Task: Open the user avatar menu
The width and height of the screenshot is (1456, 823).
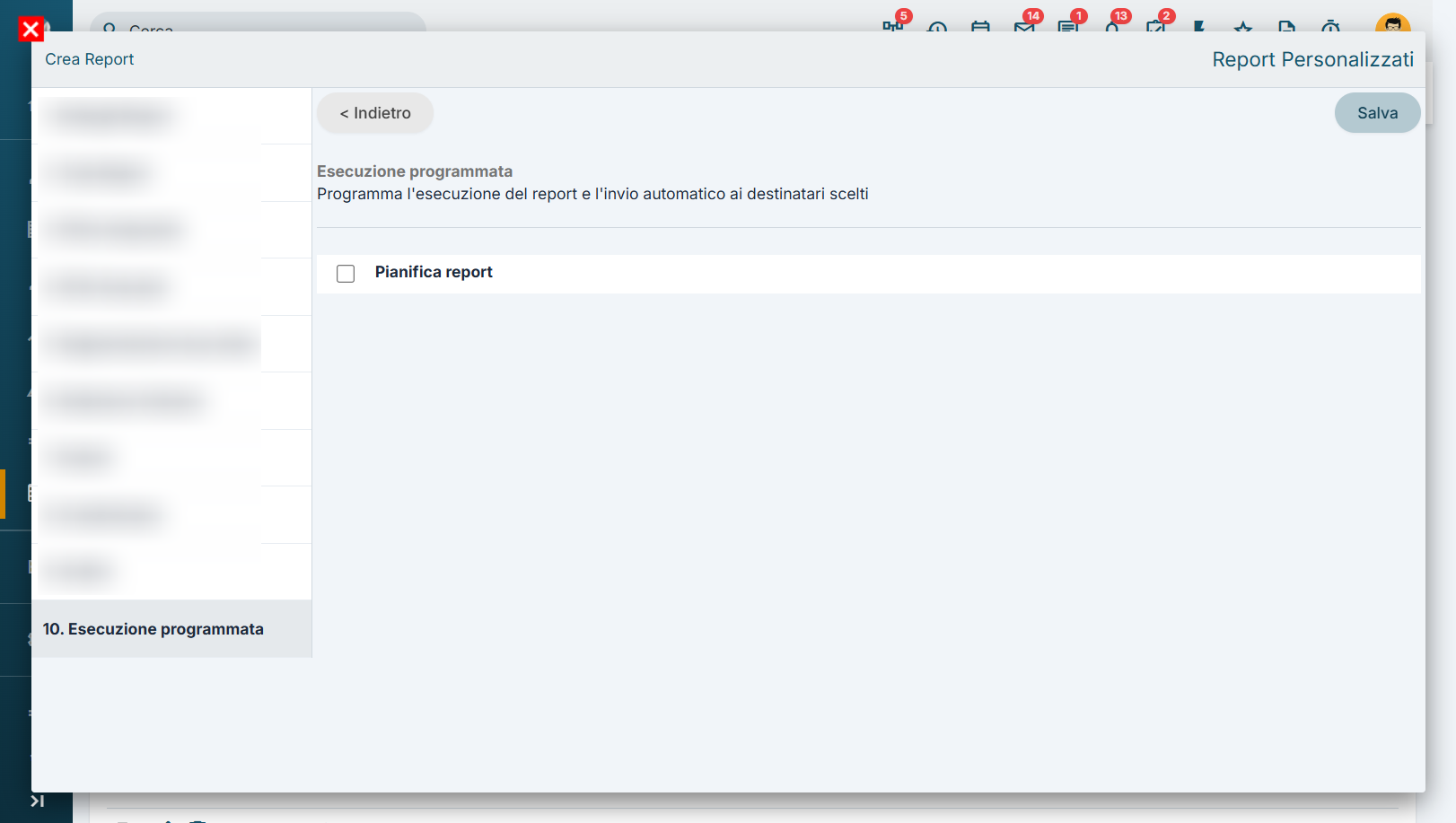Action: point(1392,23)
